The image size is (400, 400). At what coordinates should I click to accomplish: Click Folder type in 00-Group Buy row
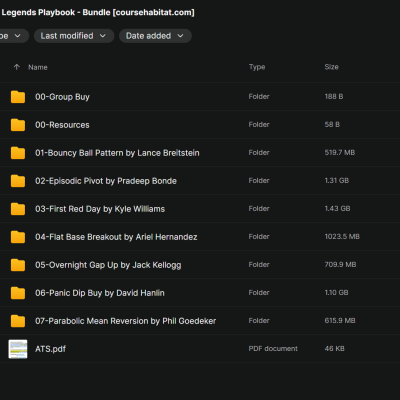tap(259, 96)
